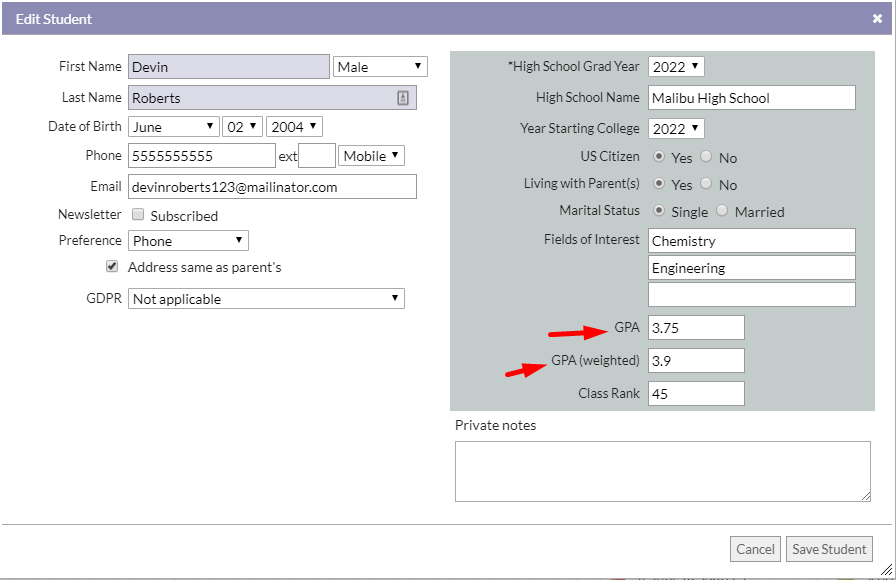Expand the birth month dropdown showing June
The image size is (896, 580).
[174, 127]
